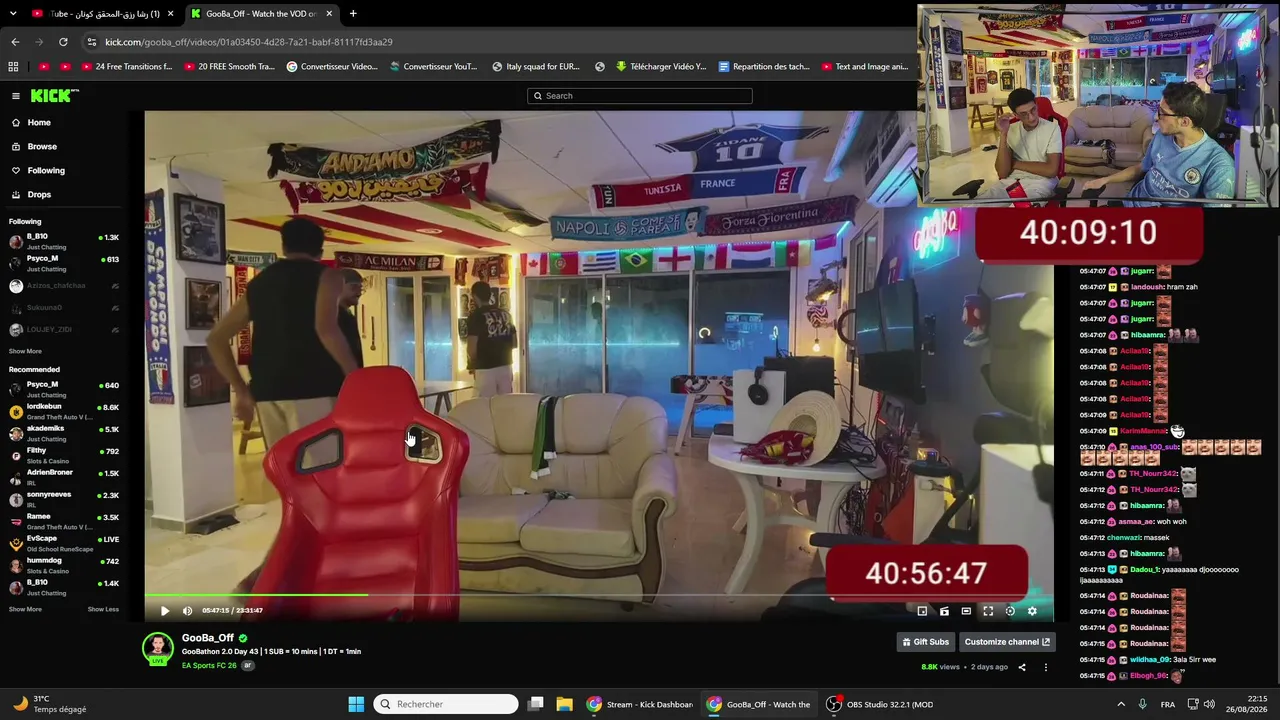
Task: Open Repartition des tach... bookmark
Action: (x=764, y=67)
